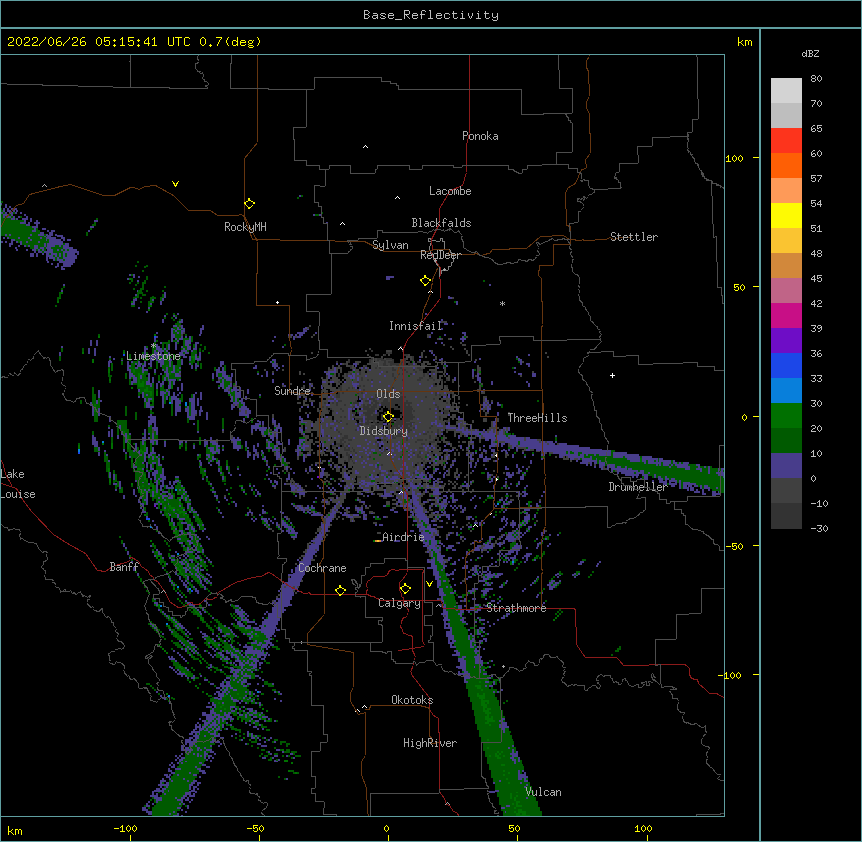This screenshot has width=862, height=842.
Task: Click the blue 33-36 dBZ legend swatch
Action: (x=786, y=366)
